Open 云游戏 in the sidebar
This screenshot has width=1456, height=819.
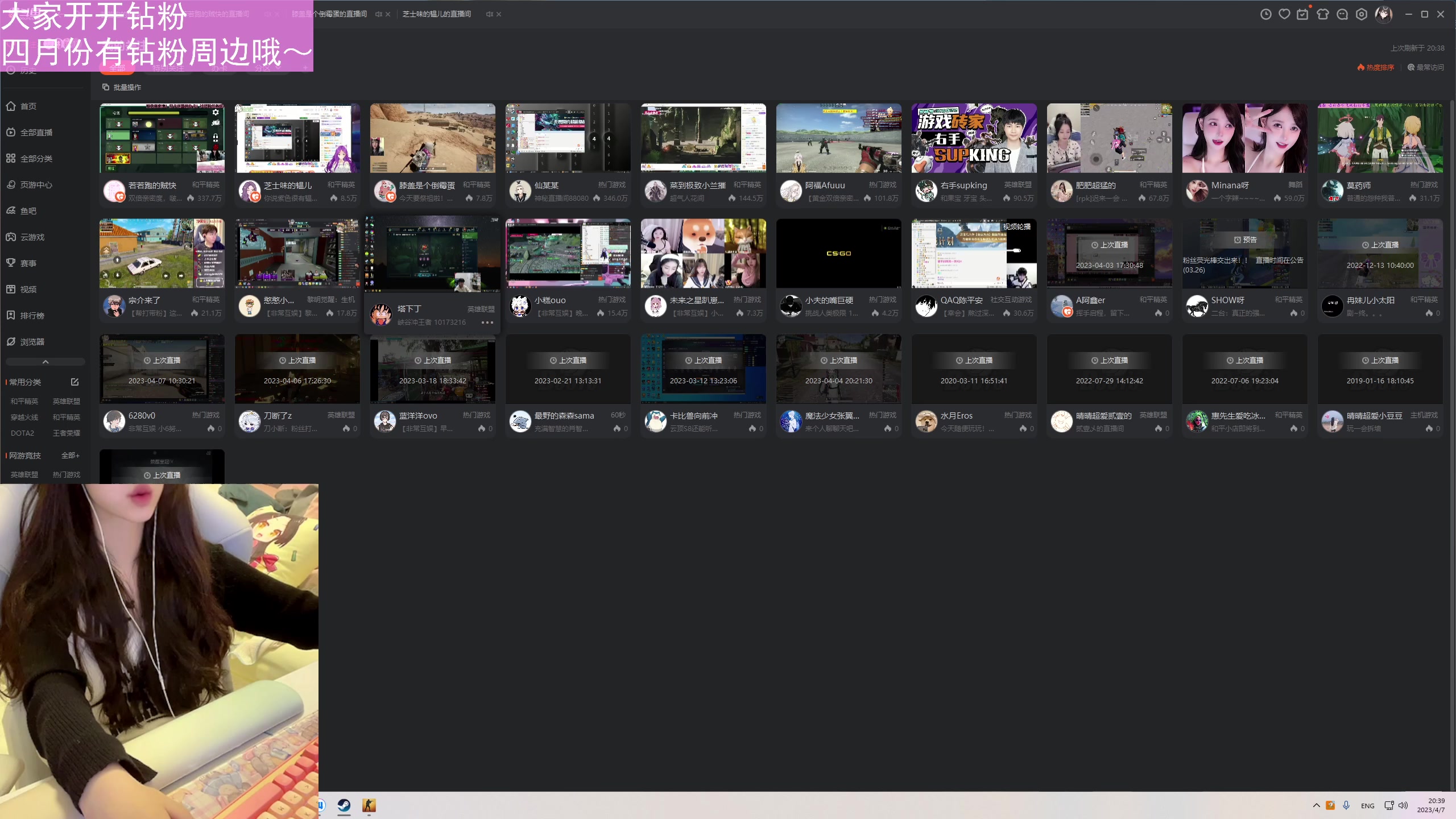tap(26, 237)
